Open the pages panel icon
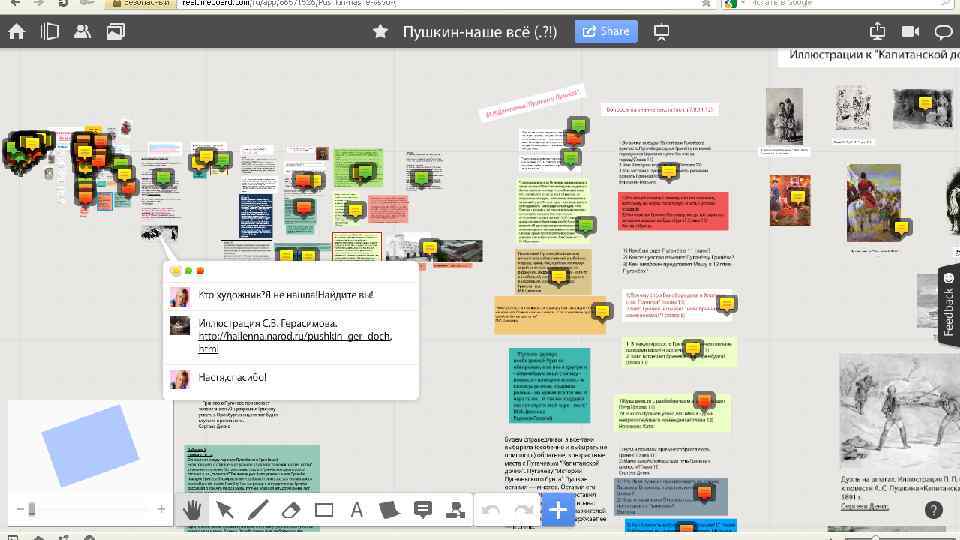Viewport: 960px width, 540px height. [x=50, y=31]
